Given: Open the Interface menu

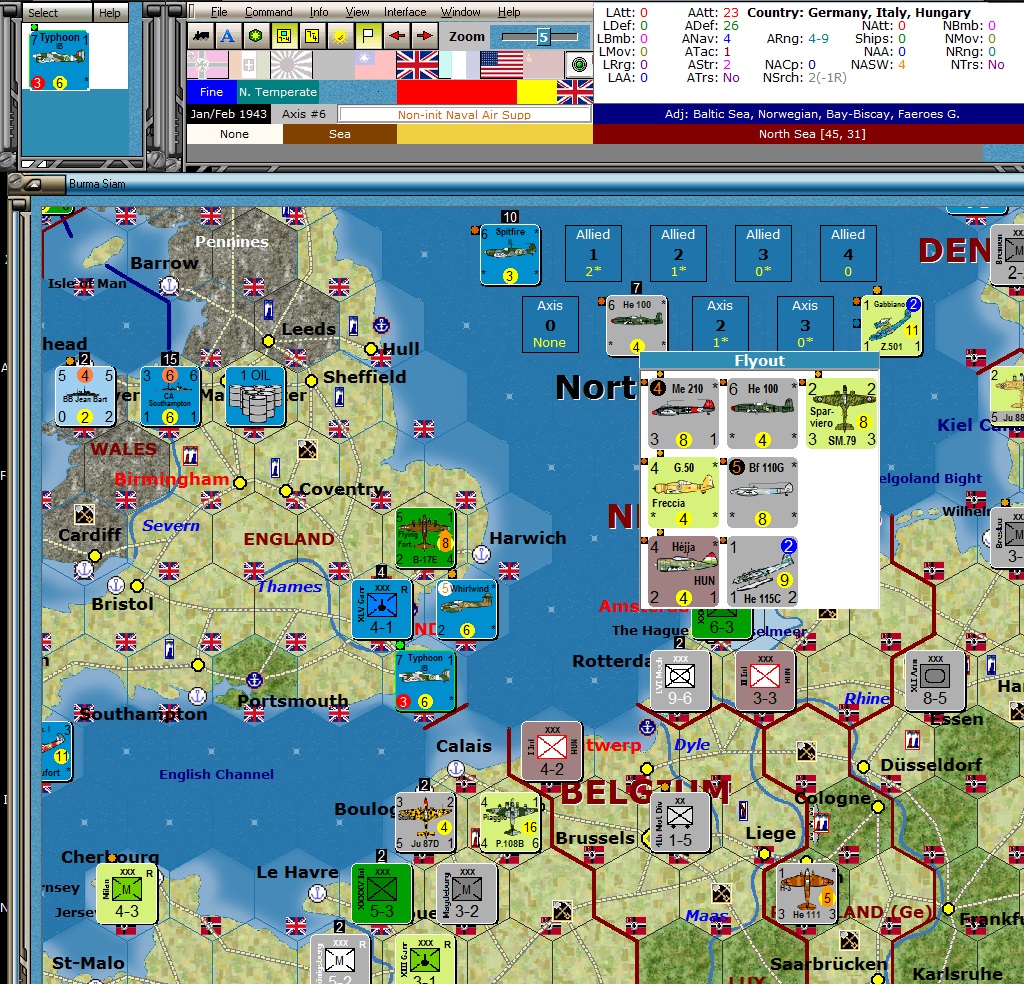Looking at the screenshot, I should point(405,12).
